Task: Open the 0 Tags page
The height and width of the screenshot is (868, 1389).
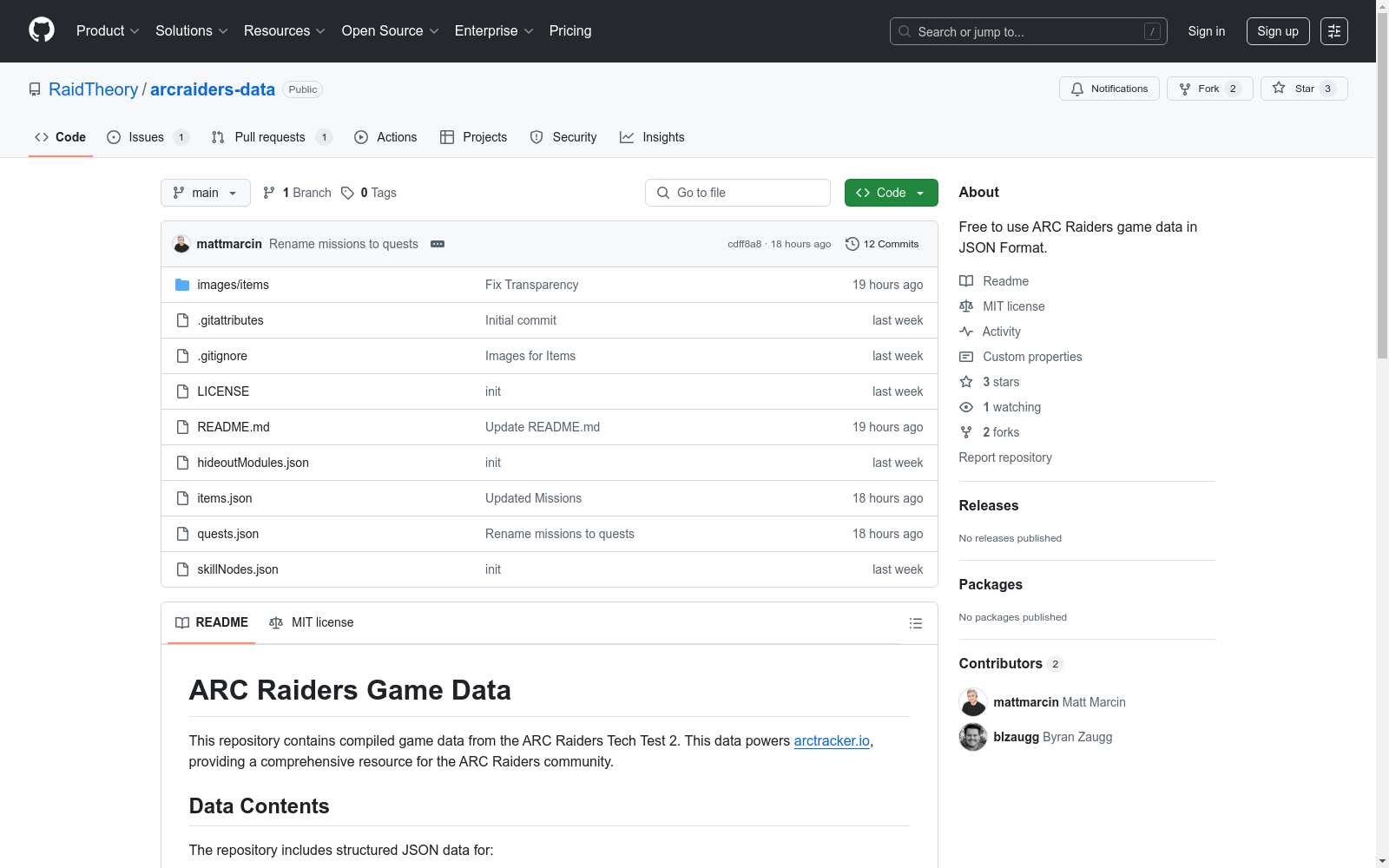Action: pos(369,193)
